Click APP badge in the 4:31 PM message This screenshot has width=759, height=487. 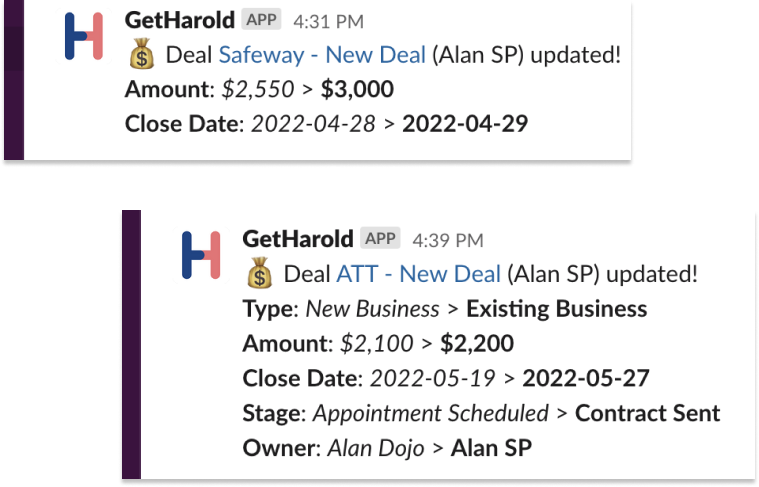[x=262, y=20]
